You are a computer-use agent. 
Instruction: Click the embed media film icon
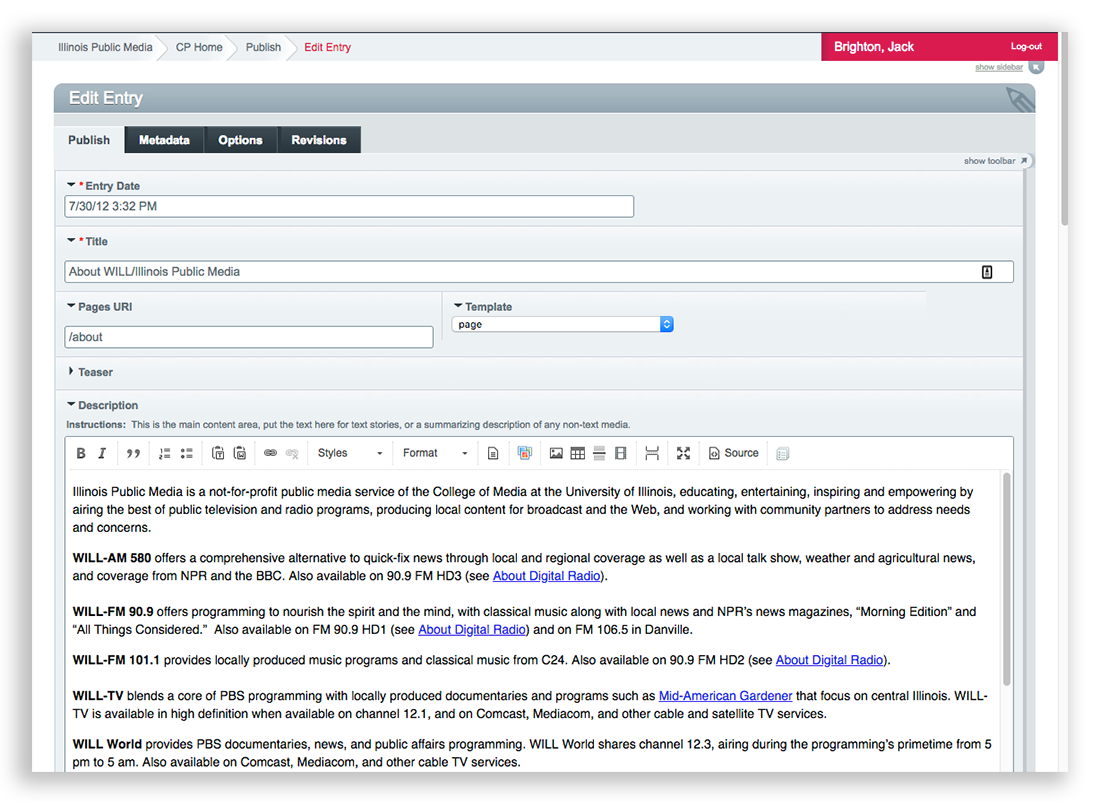click(x=620, y=453)
